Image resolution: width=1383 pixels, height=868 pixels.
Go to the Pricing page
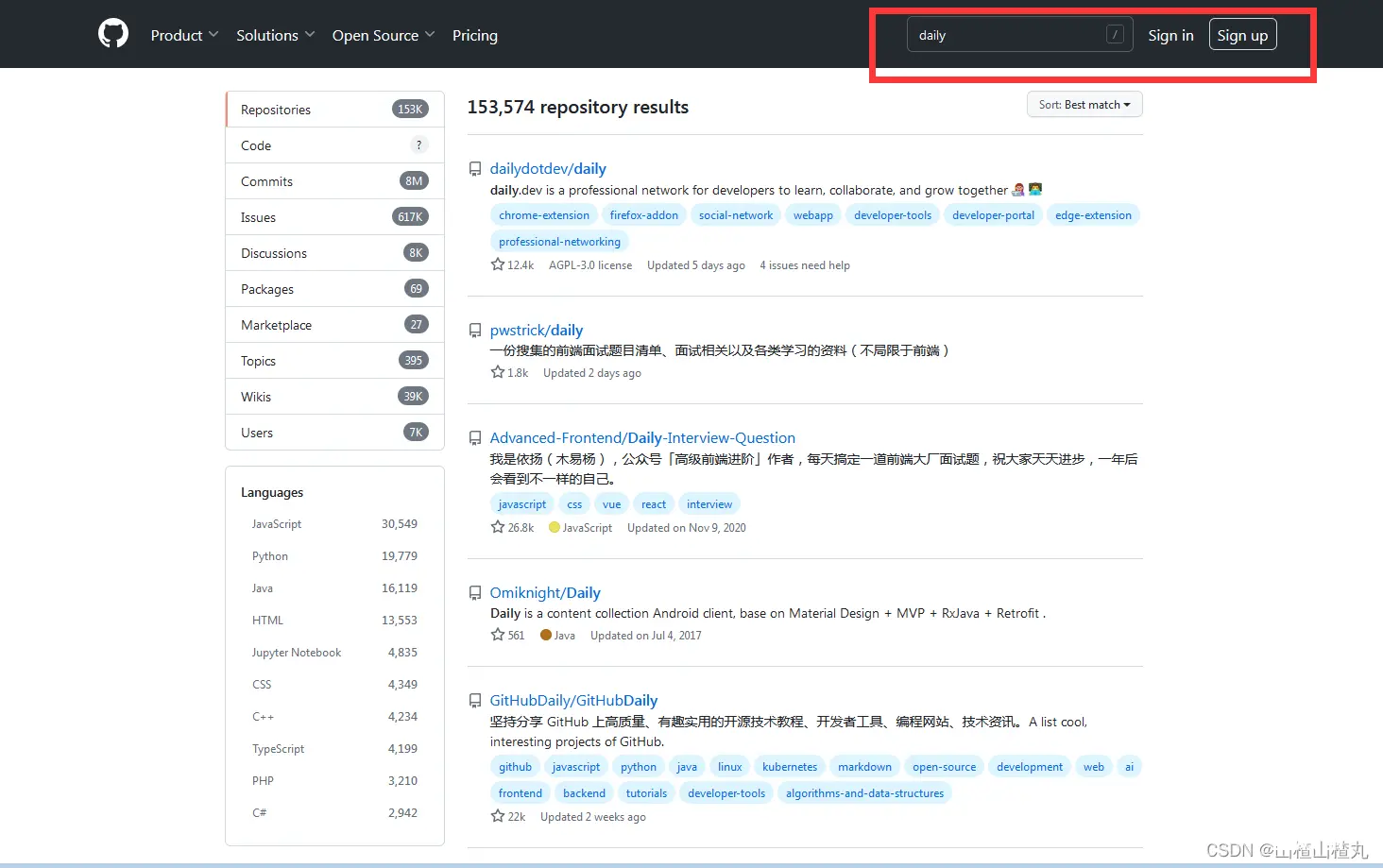pos(475,35)
